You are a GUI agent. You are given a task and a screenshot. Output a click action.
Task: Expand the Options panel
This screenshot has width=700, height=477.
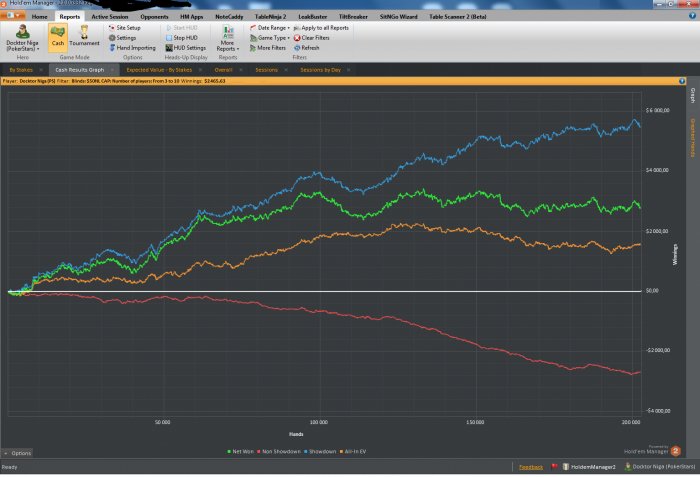pyautogui.click(x=17, y=453)
